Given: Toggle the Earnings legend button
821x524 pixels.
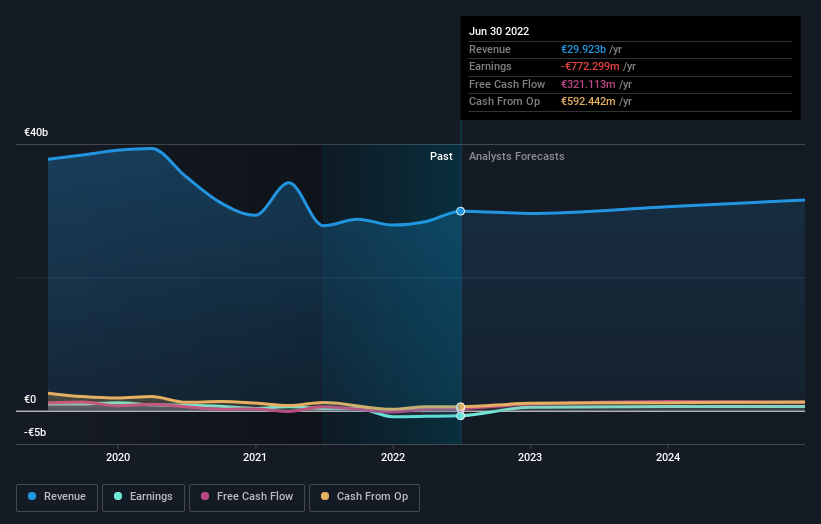Looking at the screenshot, I should 143,497.
